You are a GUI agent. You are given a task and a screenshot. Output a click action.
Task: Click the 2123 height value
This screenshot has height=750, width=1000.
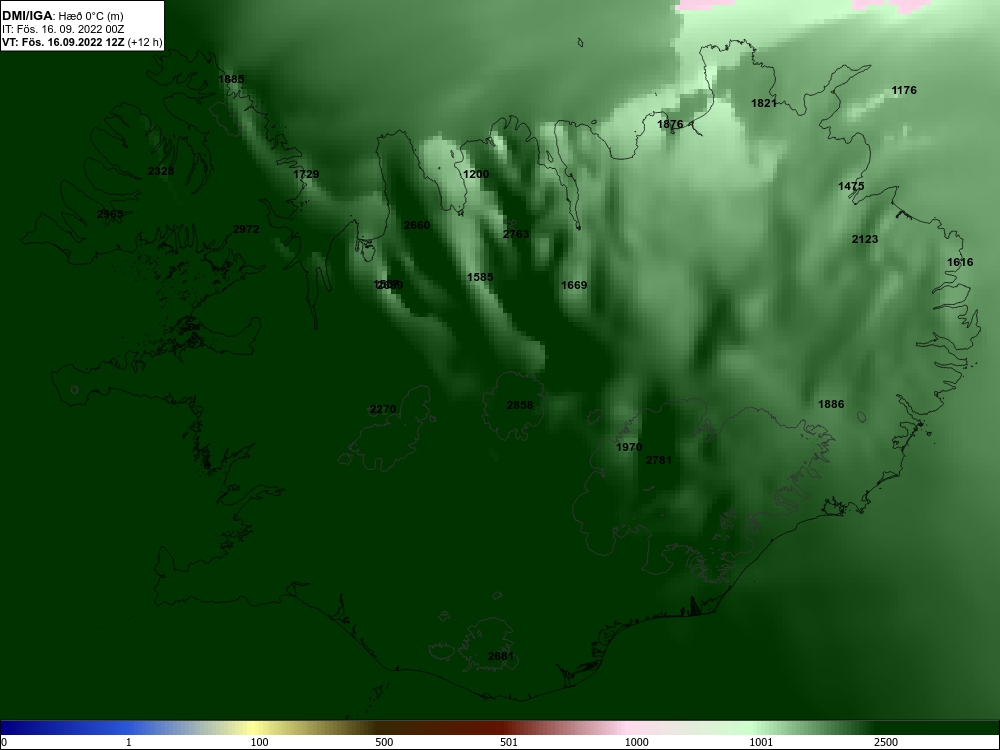point(865,239)
